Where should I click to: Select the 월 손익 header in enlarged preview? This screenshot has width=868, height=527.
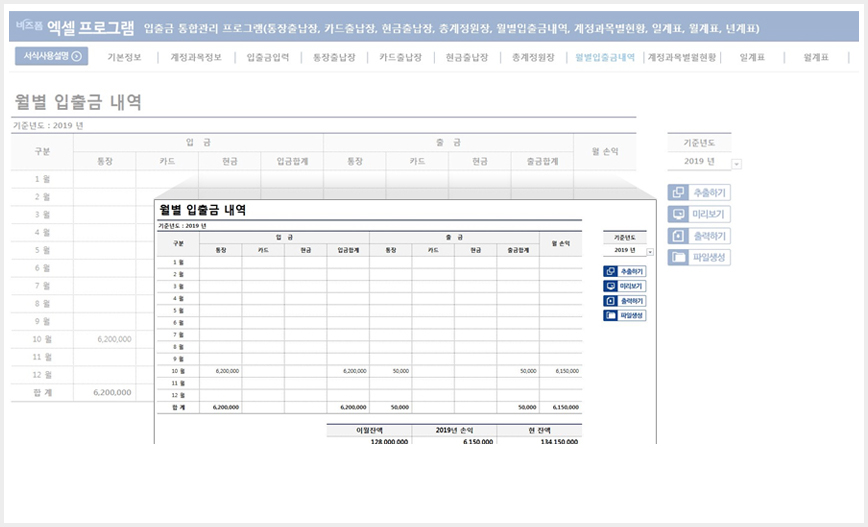point(561,244)
